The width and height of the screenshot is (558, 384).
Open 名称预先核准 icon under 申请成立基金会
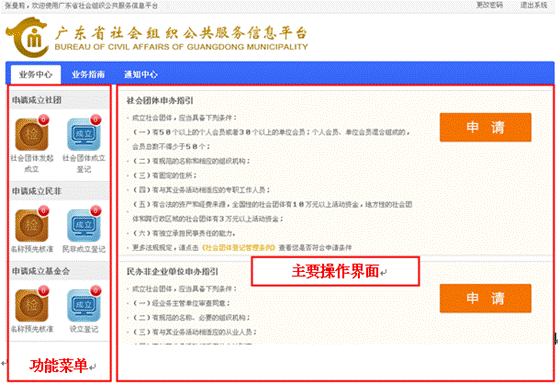pos(32,305)
